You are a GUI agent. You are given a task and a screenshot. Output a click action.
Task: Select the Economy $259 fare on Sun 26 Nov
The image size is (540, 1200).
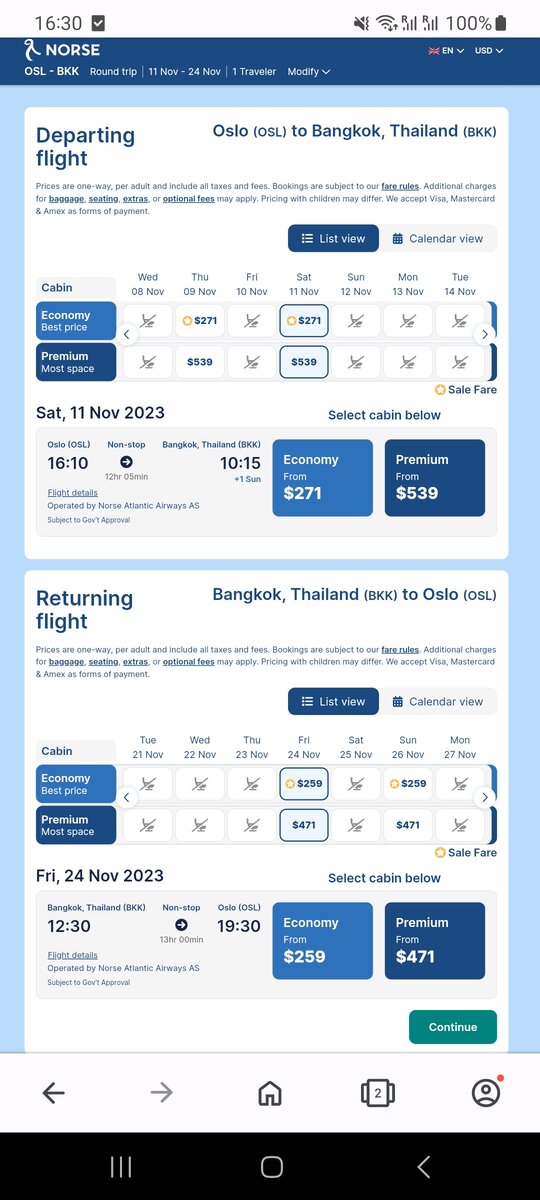pos(408,783)
